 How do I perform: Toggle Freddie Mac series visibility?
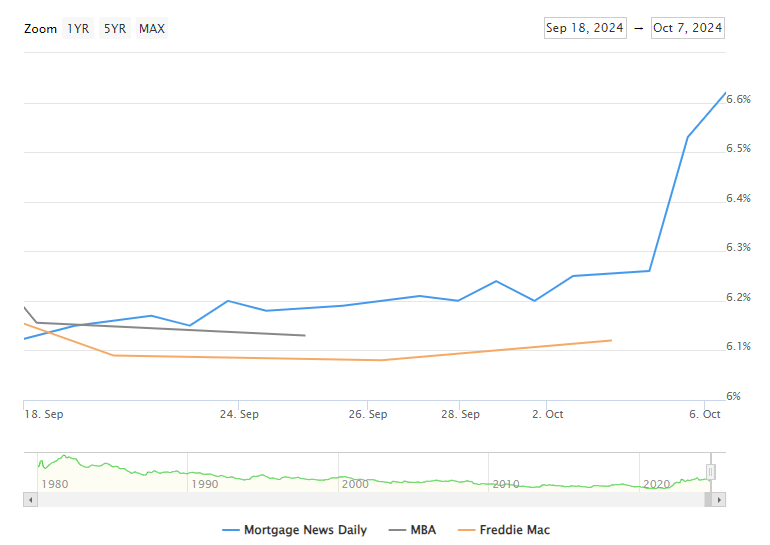click(x=516, y=530)
